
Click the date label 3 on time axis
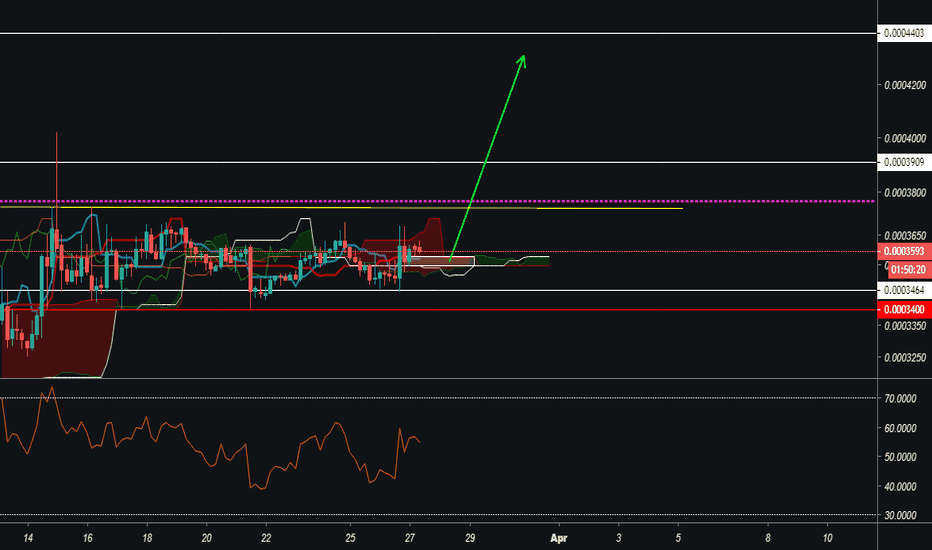(618, 538)
